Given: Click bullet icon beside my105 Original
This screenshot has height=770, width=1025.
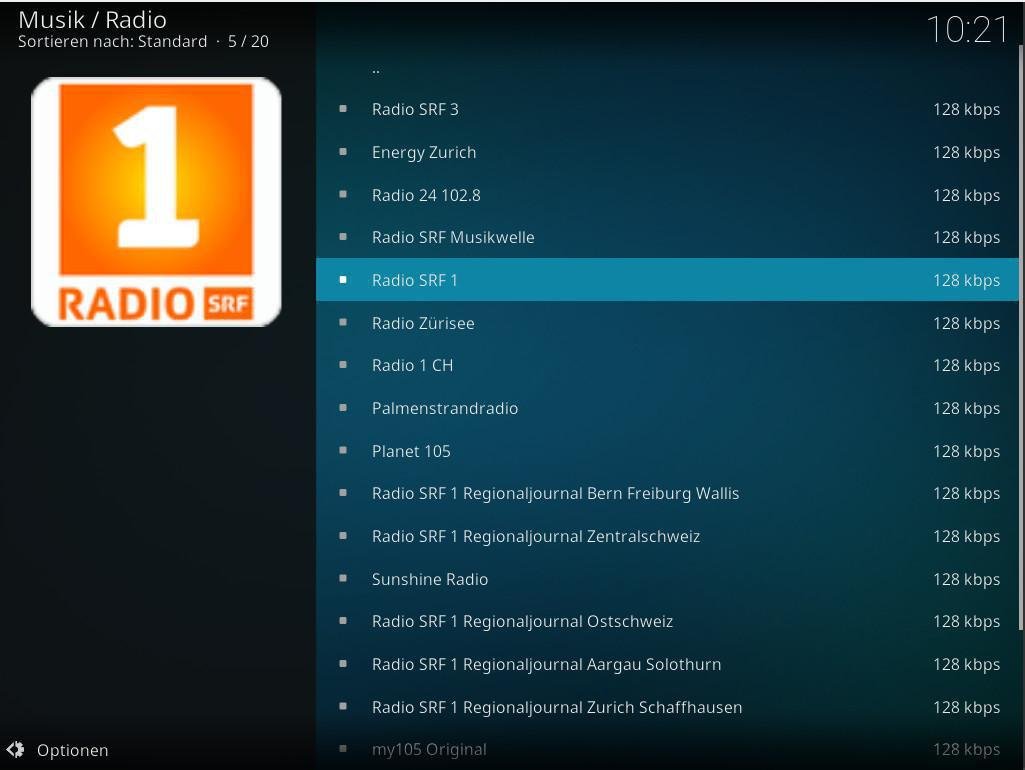Looking at the screenshot, I should [343, 749].
